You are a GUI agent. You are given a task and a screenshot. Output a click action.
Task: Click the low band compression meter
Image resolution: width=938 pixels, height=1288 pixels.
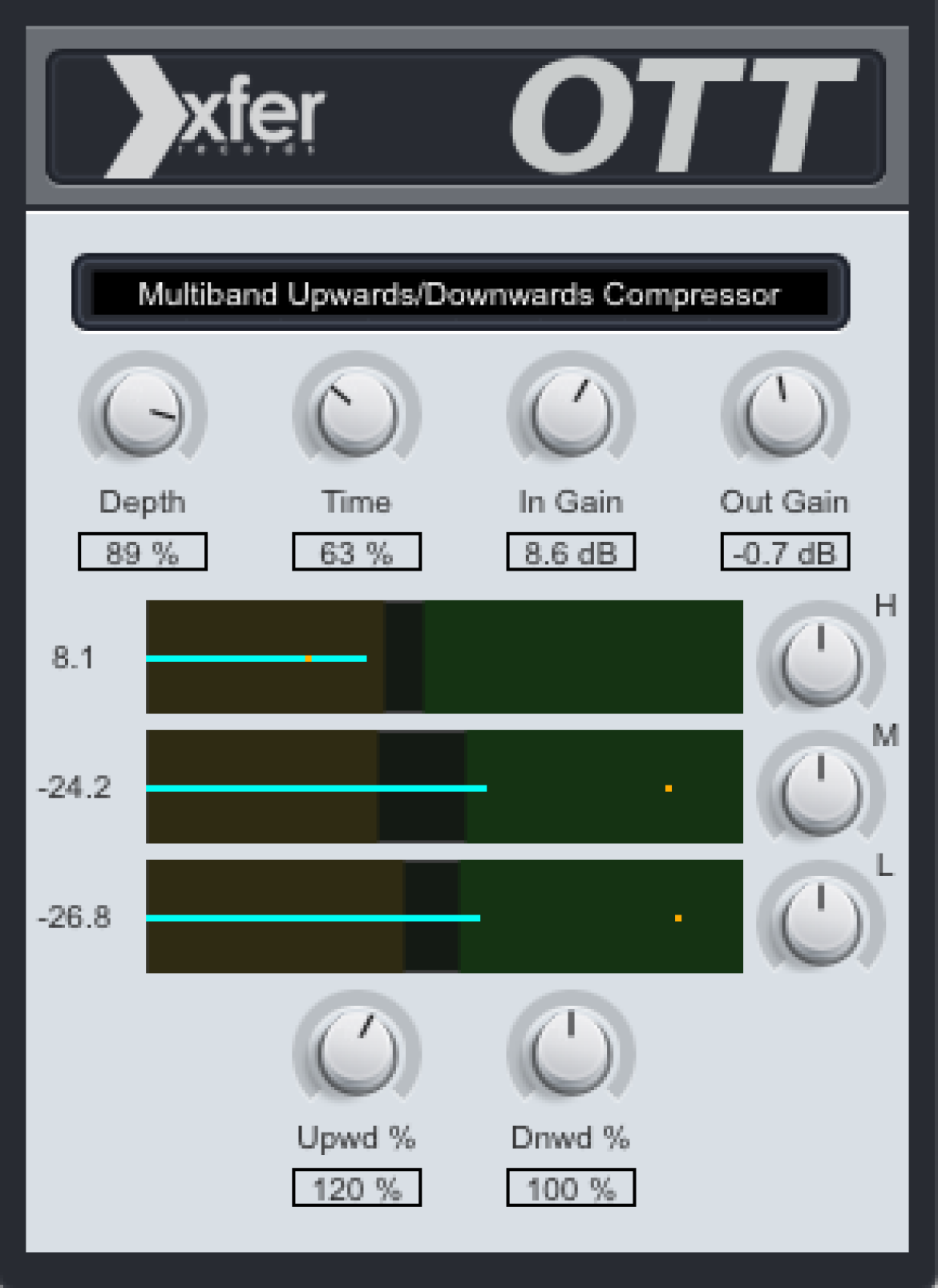[444, 917]
